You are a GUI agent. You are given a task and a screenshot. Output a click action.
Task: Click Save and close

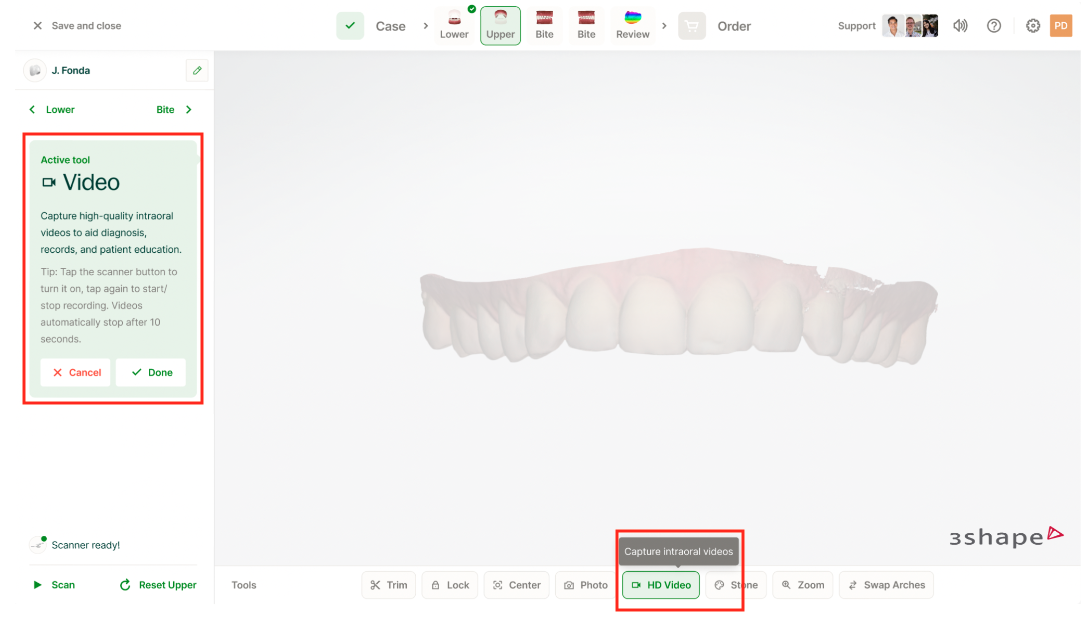(76, 26)
